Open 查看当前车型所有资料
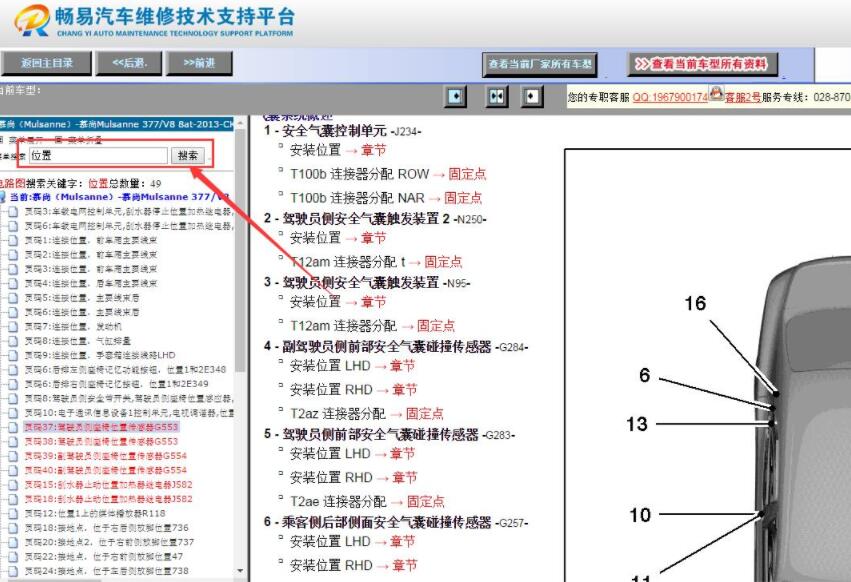 click(702, 64)
